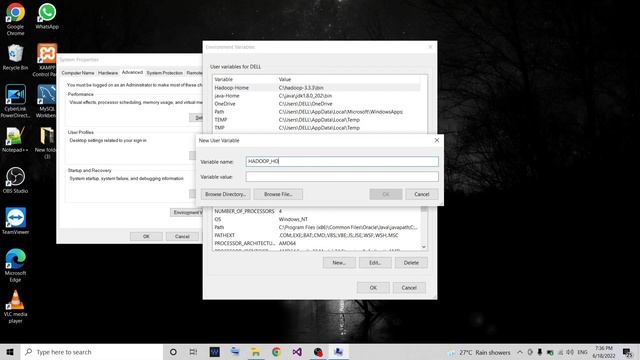
Task: Select the java-Home user variable row
Action: (x=316, y=96)
